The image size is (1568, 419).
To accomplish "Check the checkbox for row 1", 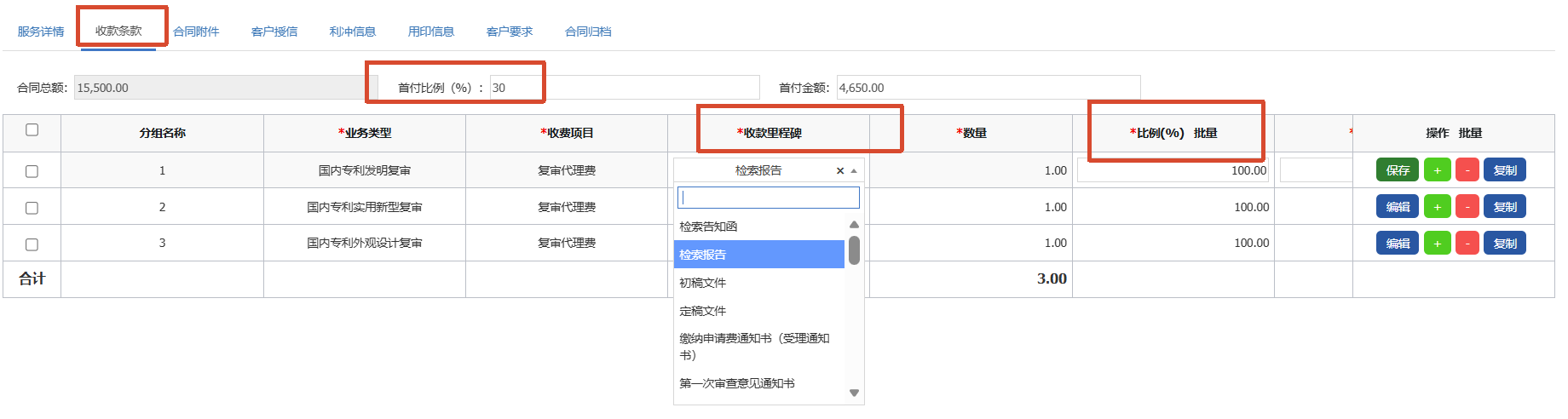I will [32, 171].
